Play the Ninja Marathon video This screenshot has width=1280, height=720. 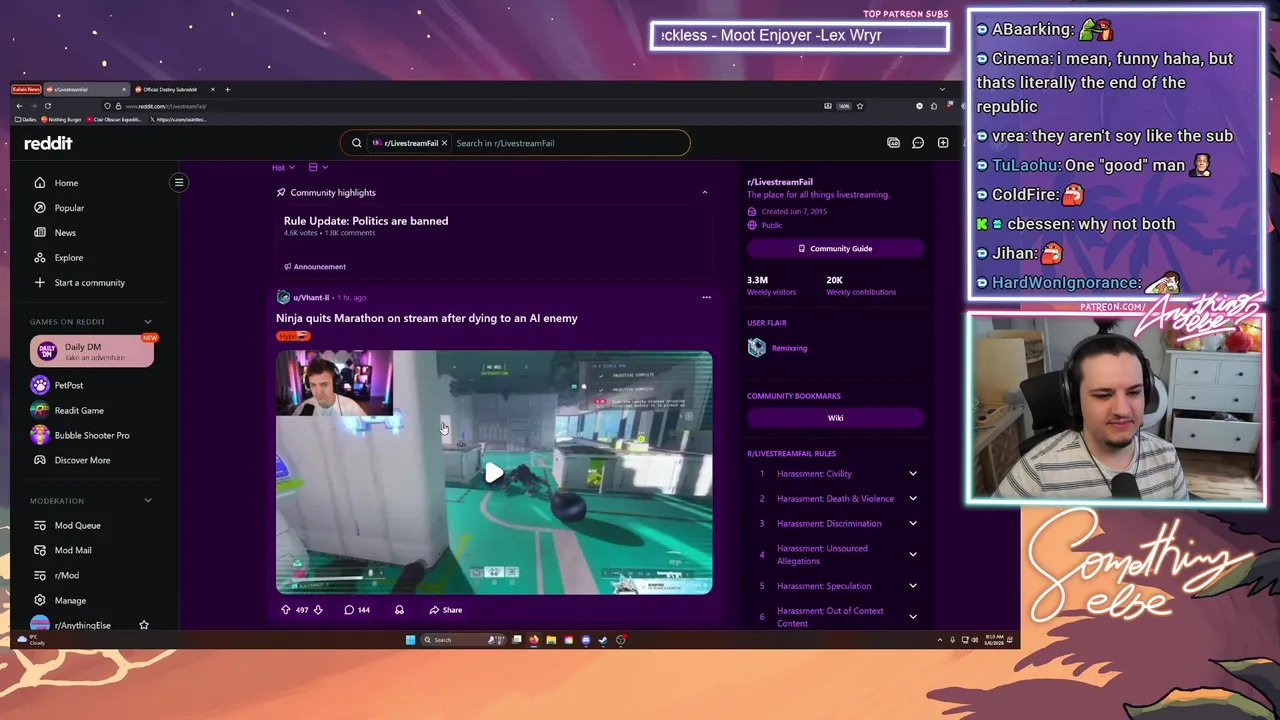click(x=494, y=473)
